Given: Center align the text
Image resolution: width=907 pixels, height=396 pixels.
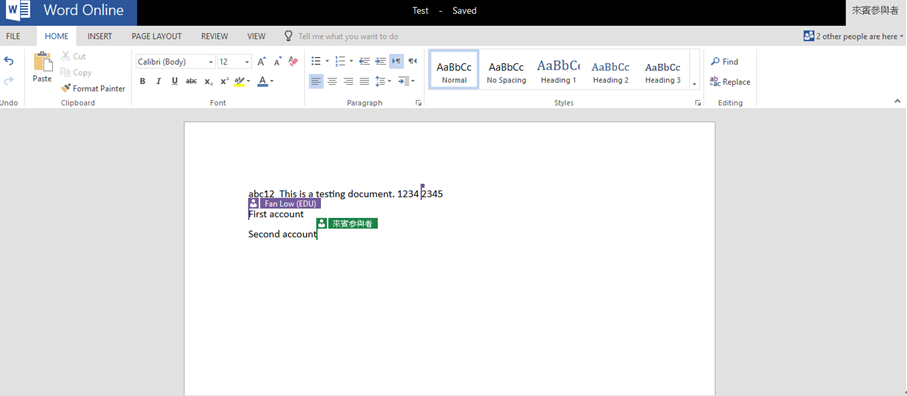Looking at the screenshot, I should click(x=332, y=81).
